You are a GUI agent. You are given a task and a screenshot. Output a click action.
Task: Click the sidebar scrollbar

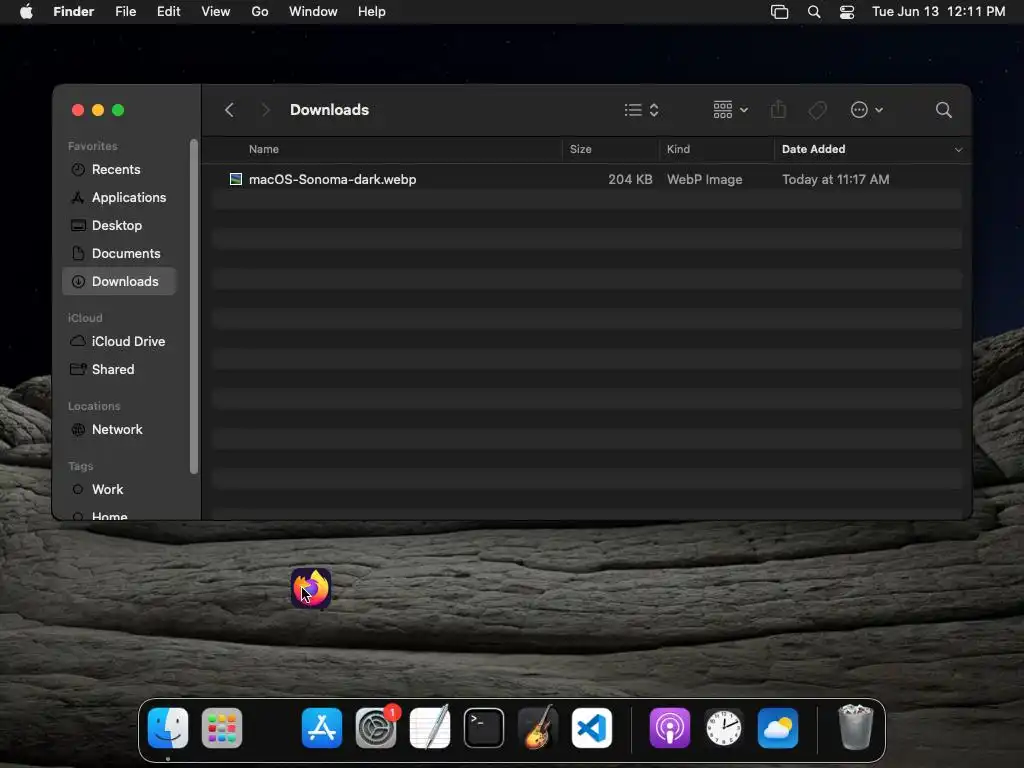[x=194, y=306]
